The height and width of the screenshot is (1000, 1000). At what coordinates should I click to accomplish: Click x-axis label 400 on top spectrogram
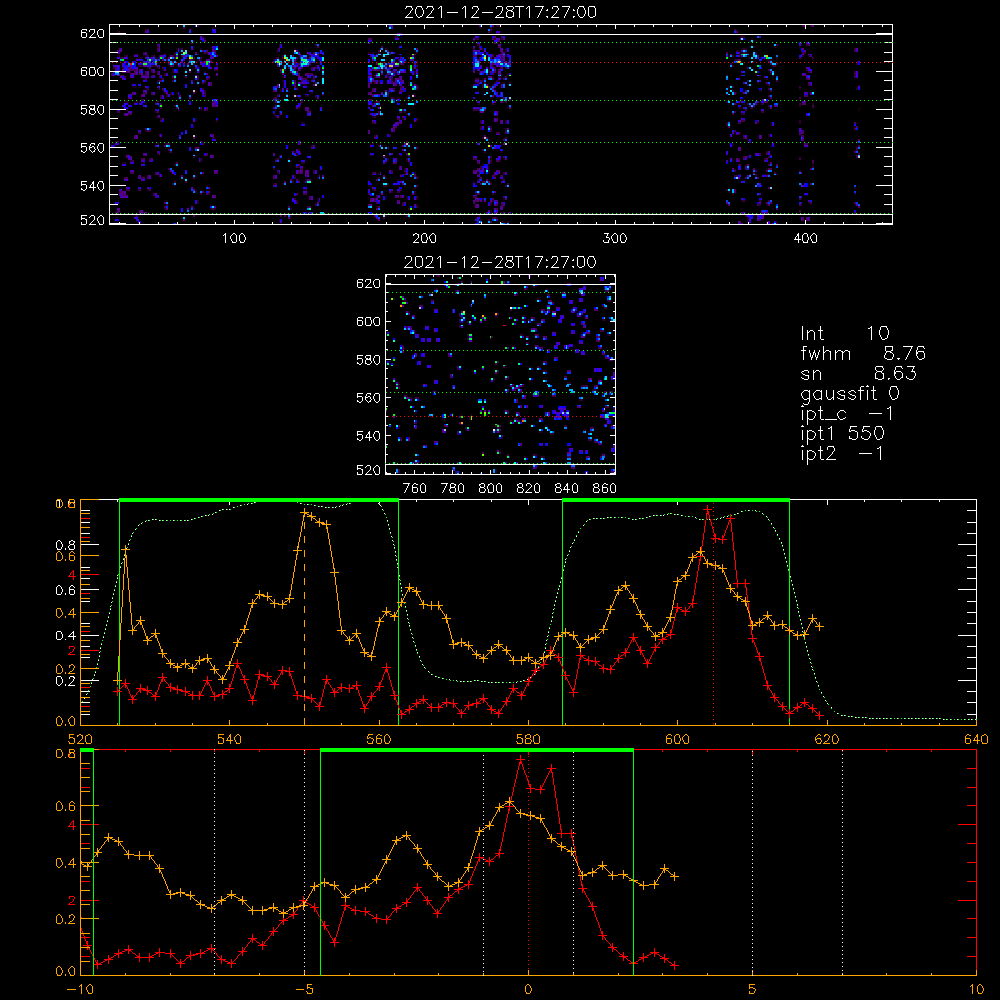pos(805,239)
